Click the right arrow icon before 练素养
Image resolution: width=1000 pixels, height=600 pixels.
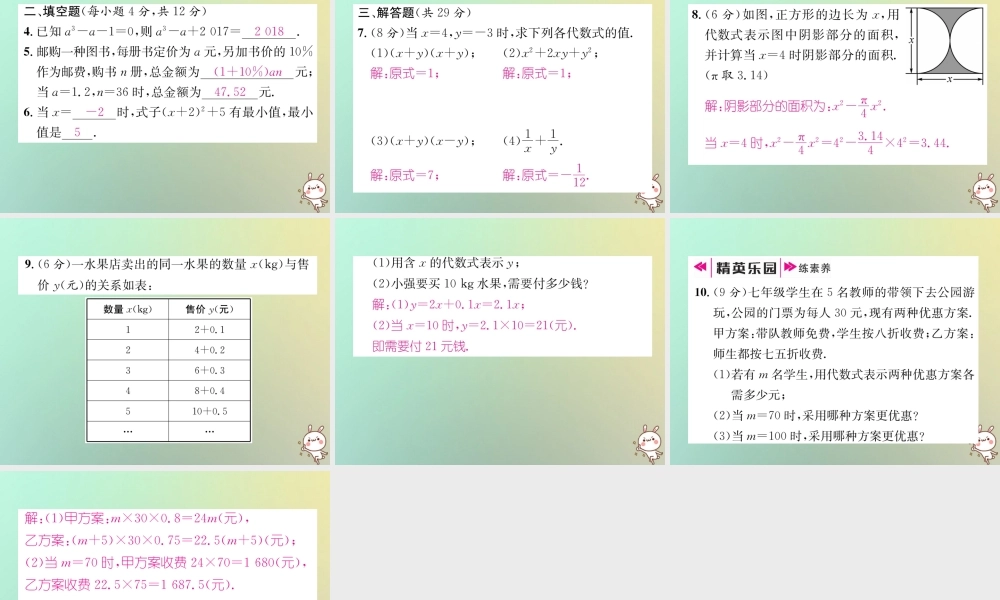790,267
